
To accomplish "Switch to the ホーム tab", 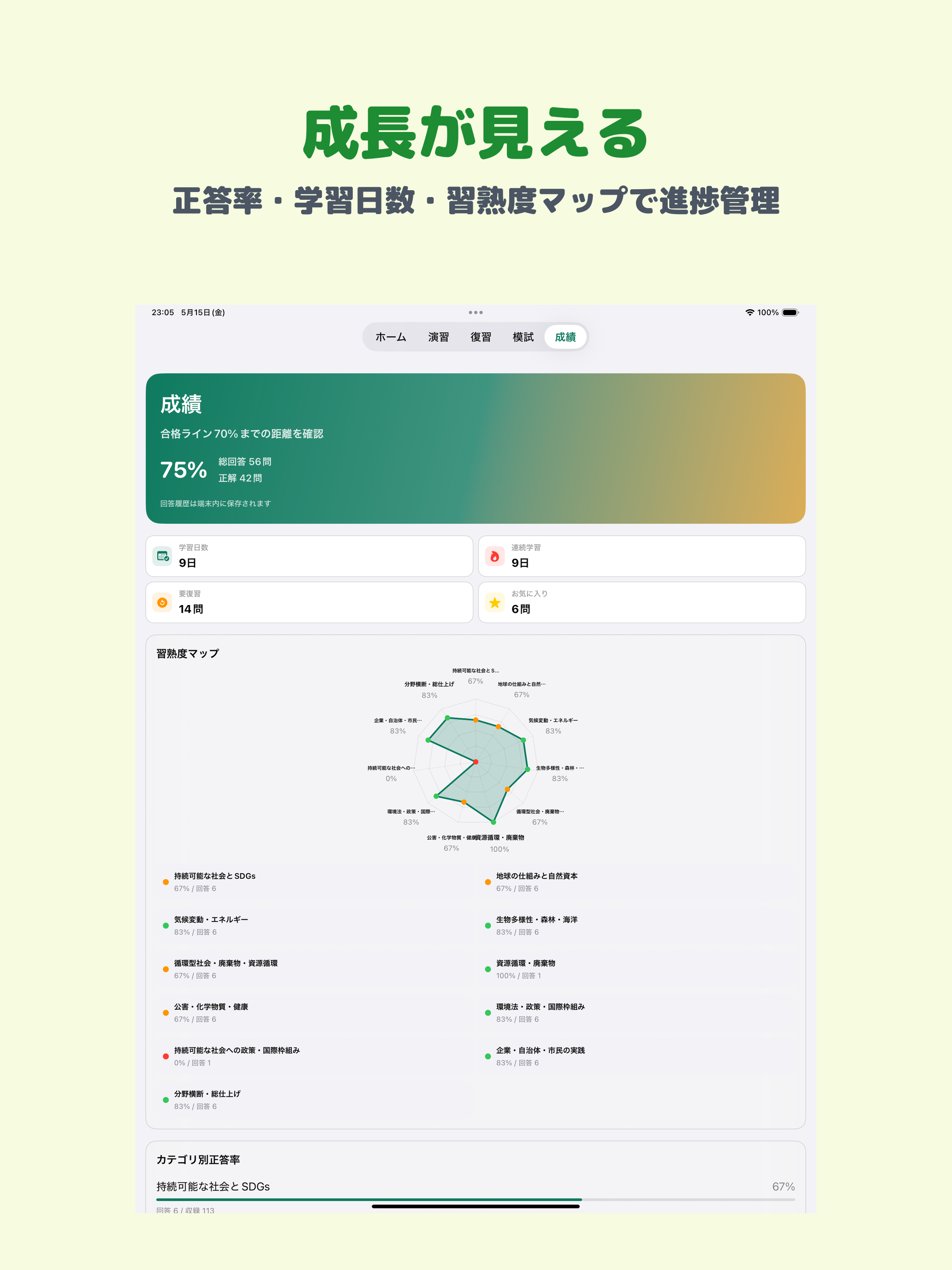I will click(x=390, y=337).
